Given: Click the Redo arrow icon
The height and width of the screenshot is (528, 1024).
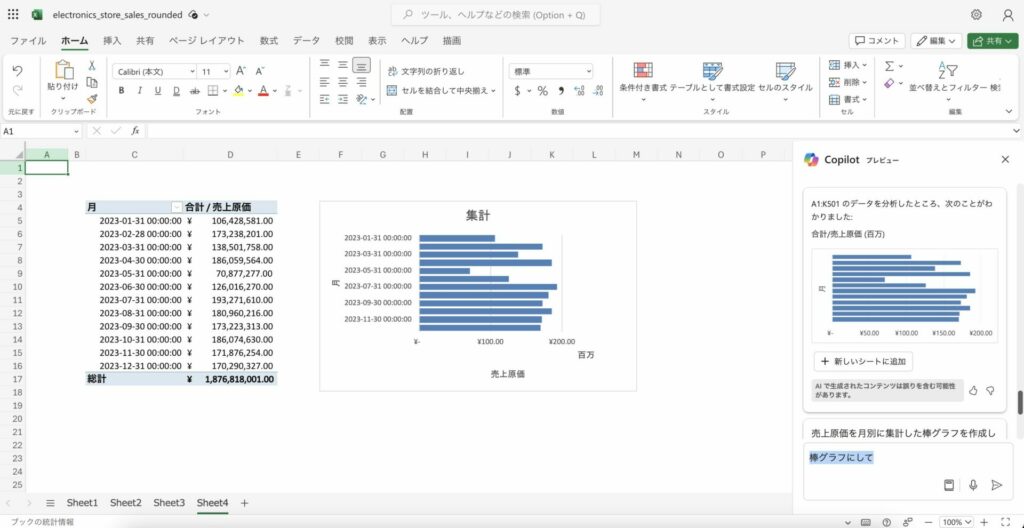Looking at the screenshot, I should (18, 90).
